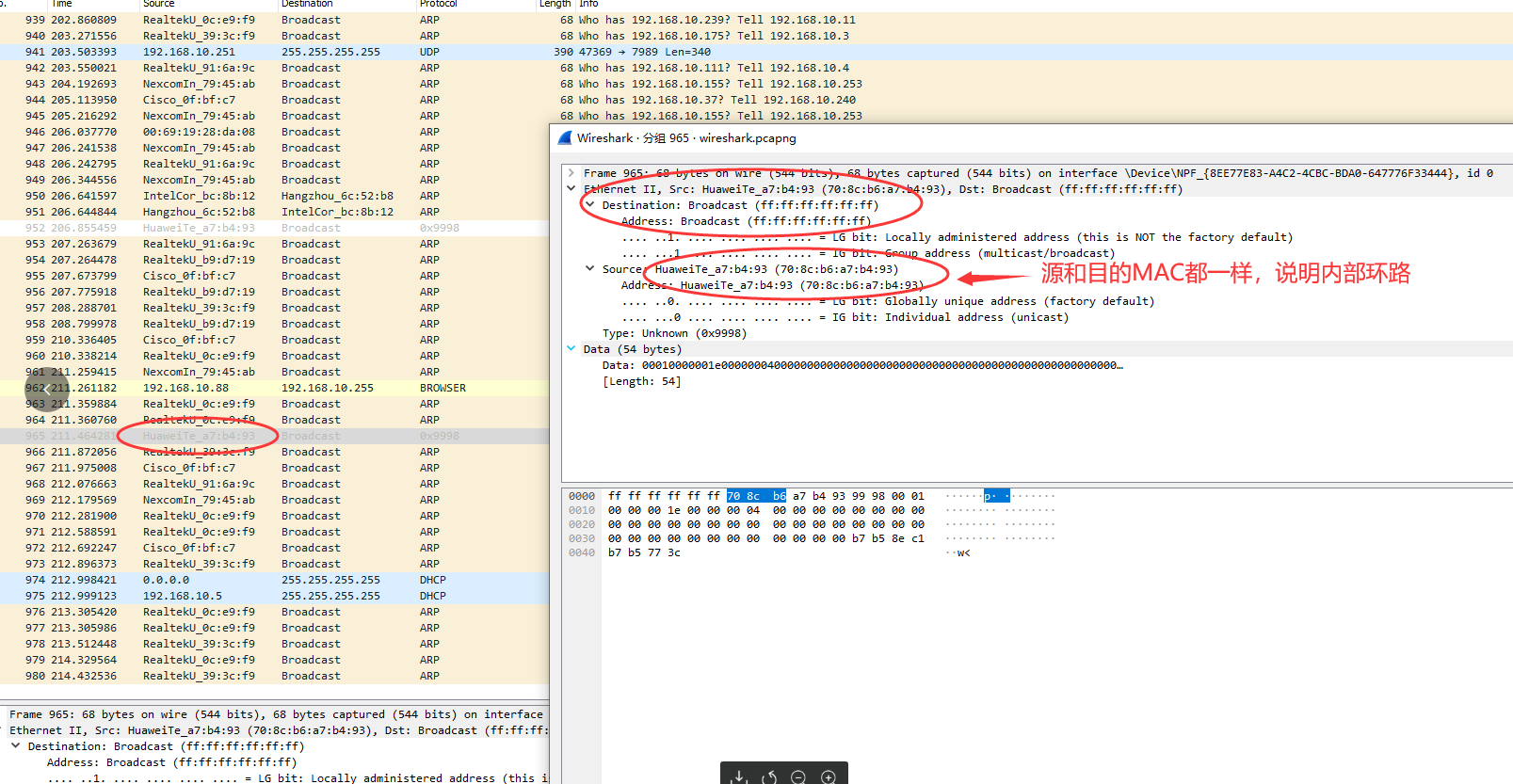Sort the packet list by the Source column header
Image resolution: width=1513 pixels, height=784 pixels.
click(159, 4)
